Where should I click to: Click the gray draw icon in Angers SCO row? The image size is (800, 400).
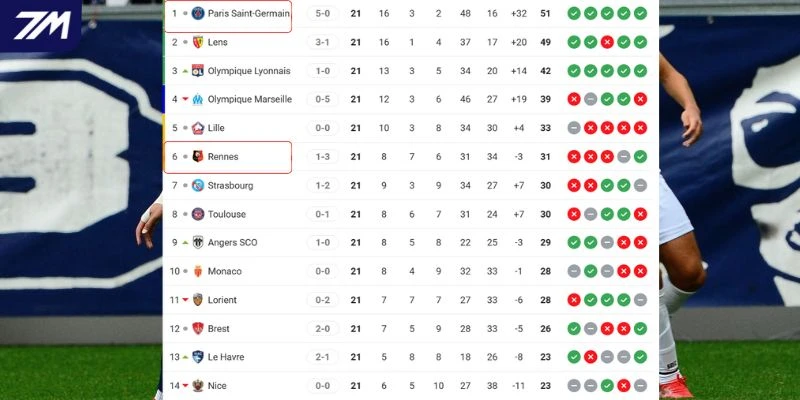click(x=607, y=242)
